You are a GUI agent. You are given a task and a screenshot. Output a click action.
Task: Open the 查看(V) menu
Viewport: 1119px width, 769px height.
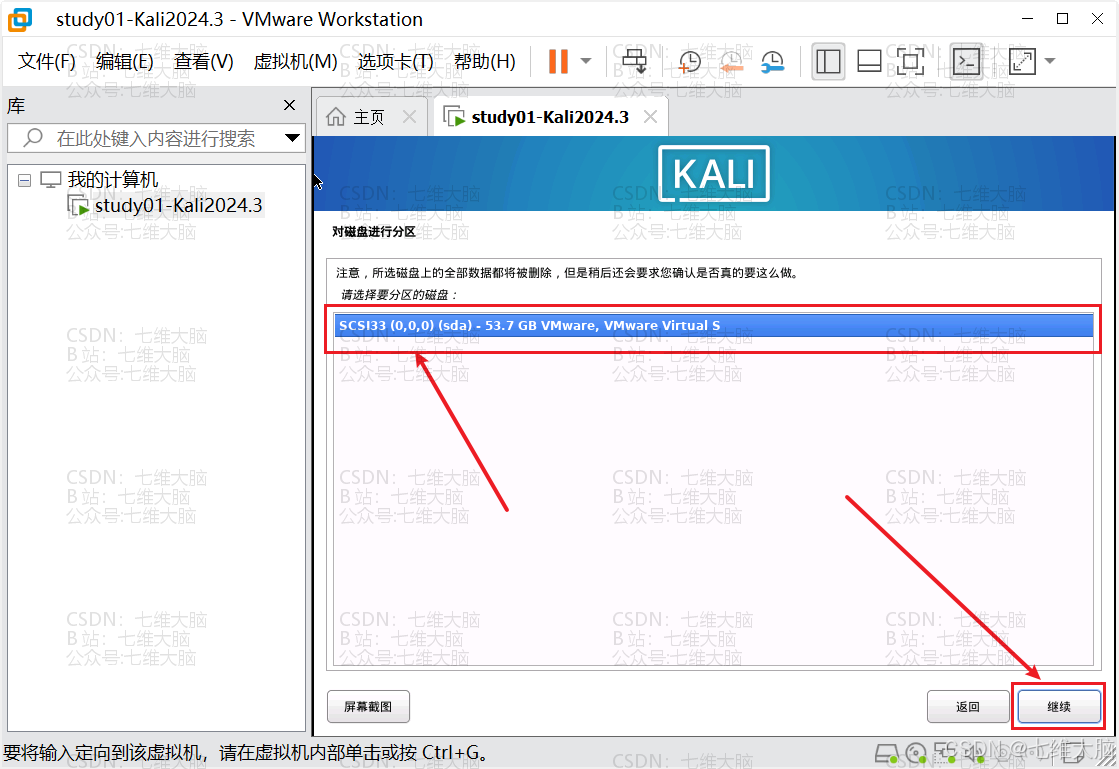pyautogui.click(x=203, y=61)
